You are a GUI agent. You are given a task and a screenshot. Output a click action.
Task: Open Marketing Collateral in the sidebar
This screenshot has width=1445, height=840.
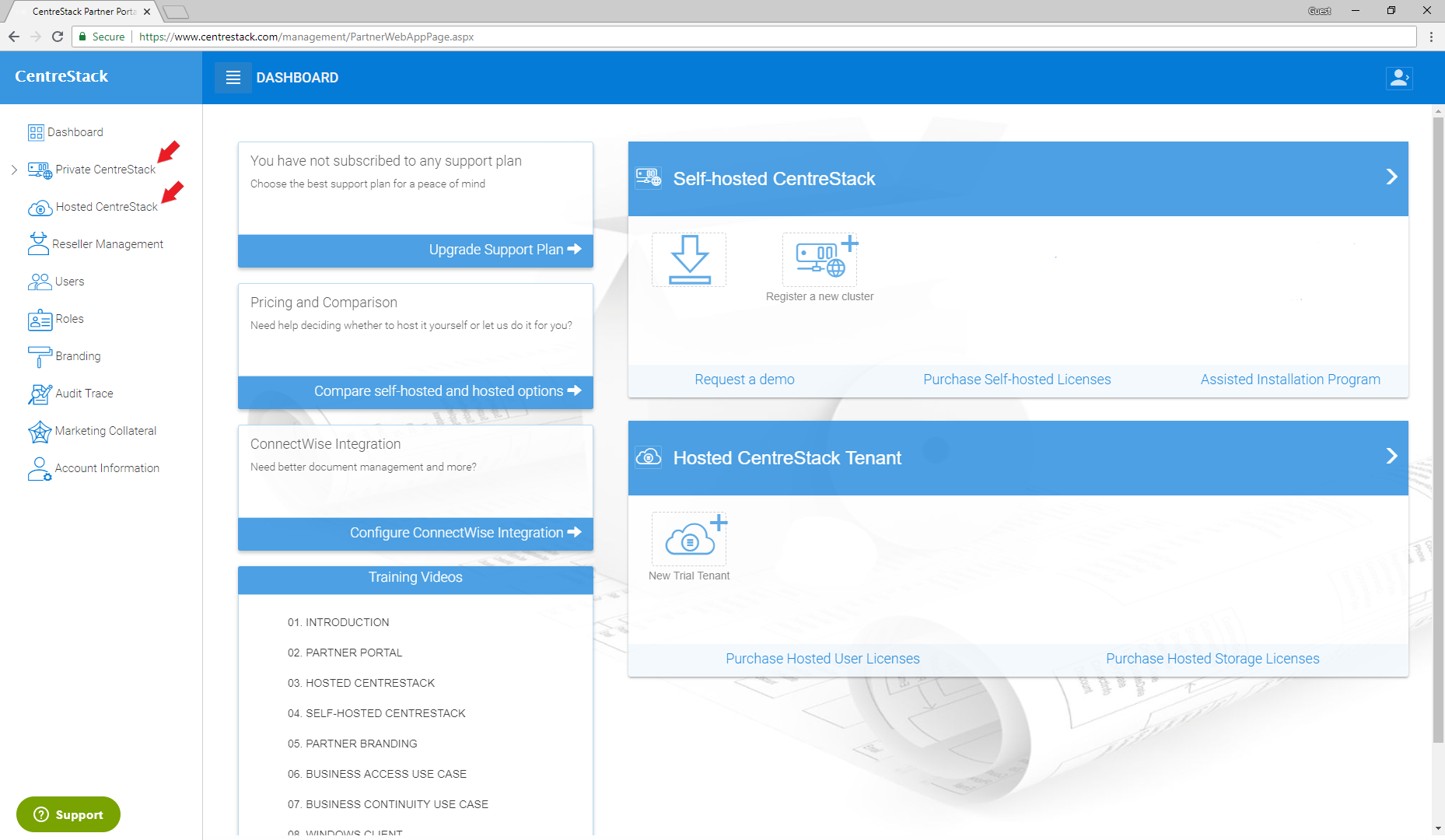pyautogui.click(x=106, y=431)
